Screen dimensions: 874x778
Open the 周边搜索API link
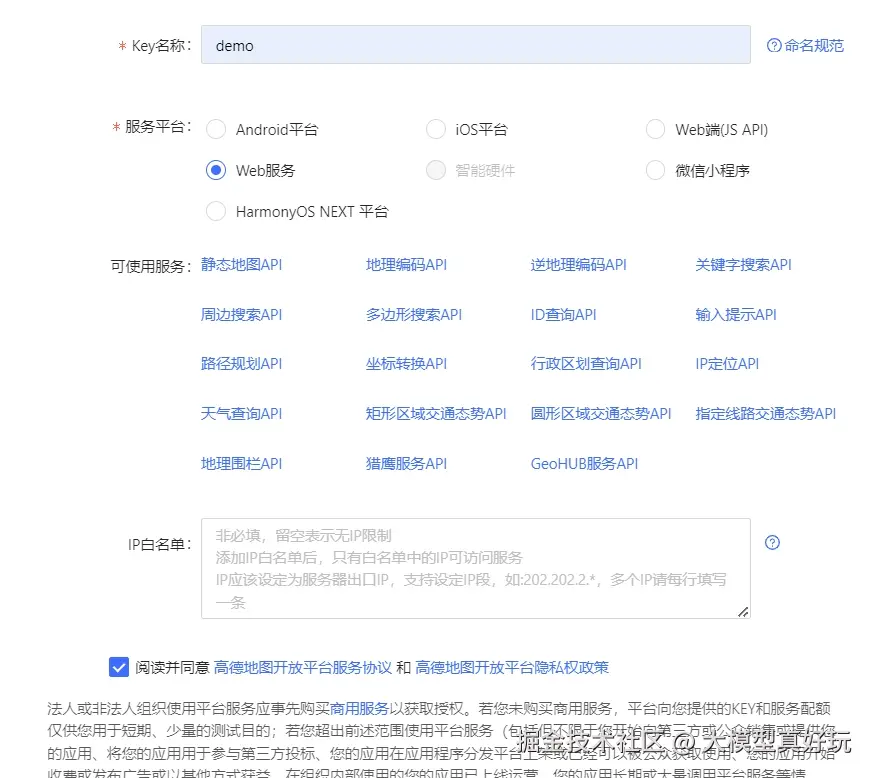(241, 315)
